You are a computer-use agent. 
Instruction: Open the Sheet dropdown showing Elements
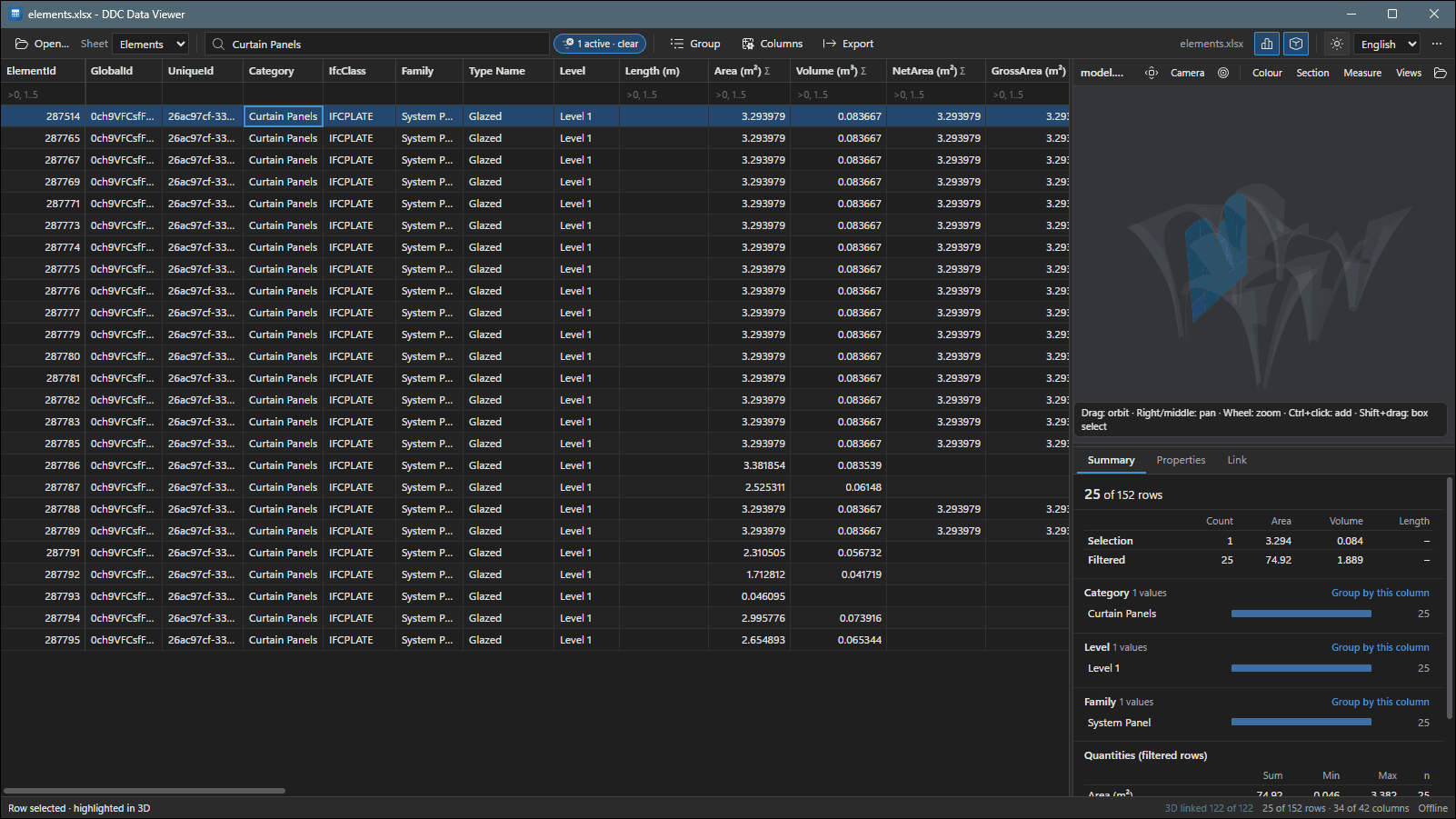[x=151, y=44]
